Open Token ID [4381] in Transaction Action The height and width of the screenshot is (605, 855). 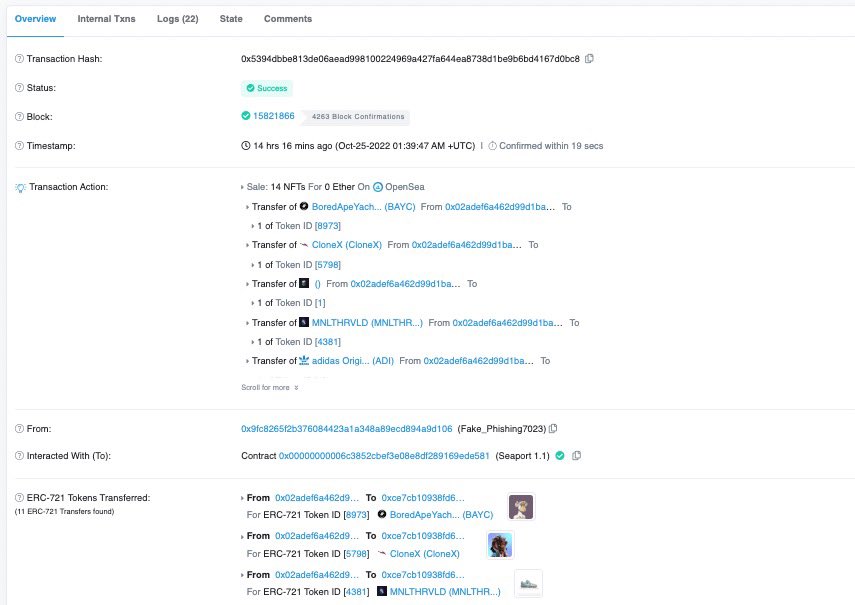click(328, 342)
